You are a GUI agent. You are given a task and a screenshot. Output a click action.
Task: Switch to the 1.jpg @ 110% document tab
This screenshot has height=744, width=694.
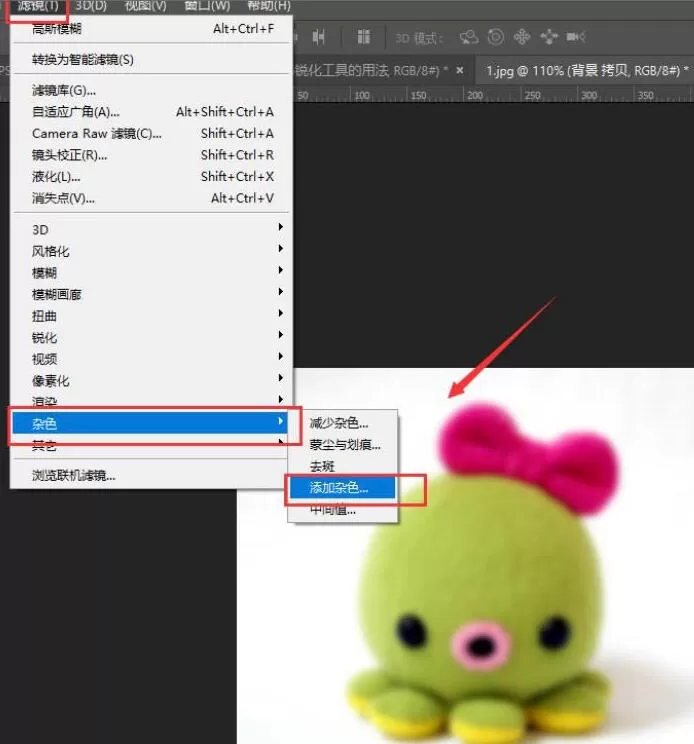(587, 71)
